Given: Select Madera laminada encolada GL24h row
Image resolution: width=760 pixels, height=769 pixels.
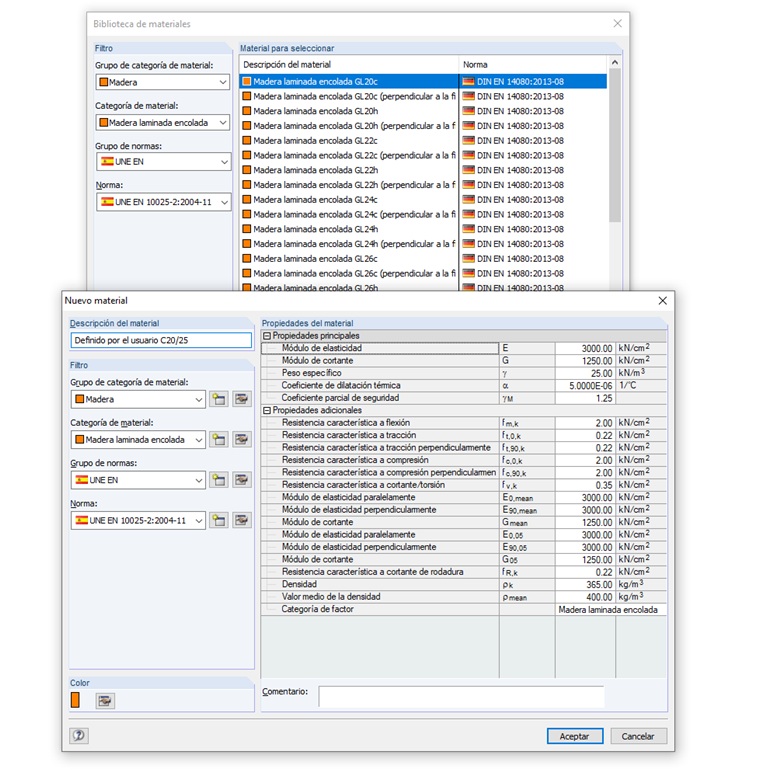Looking at the screenshot, I should tap(423, 229).
